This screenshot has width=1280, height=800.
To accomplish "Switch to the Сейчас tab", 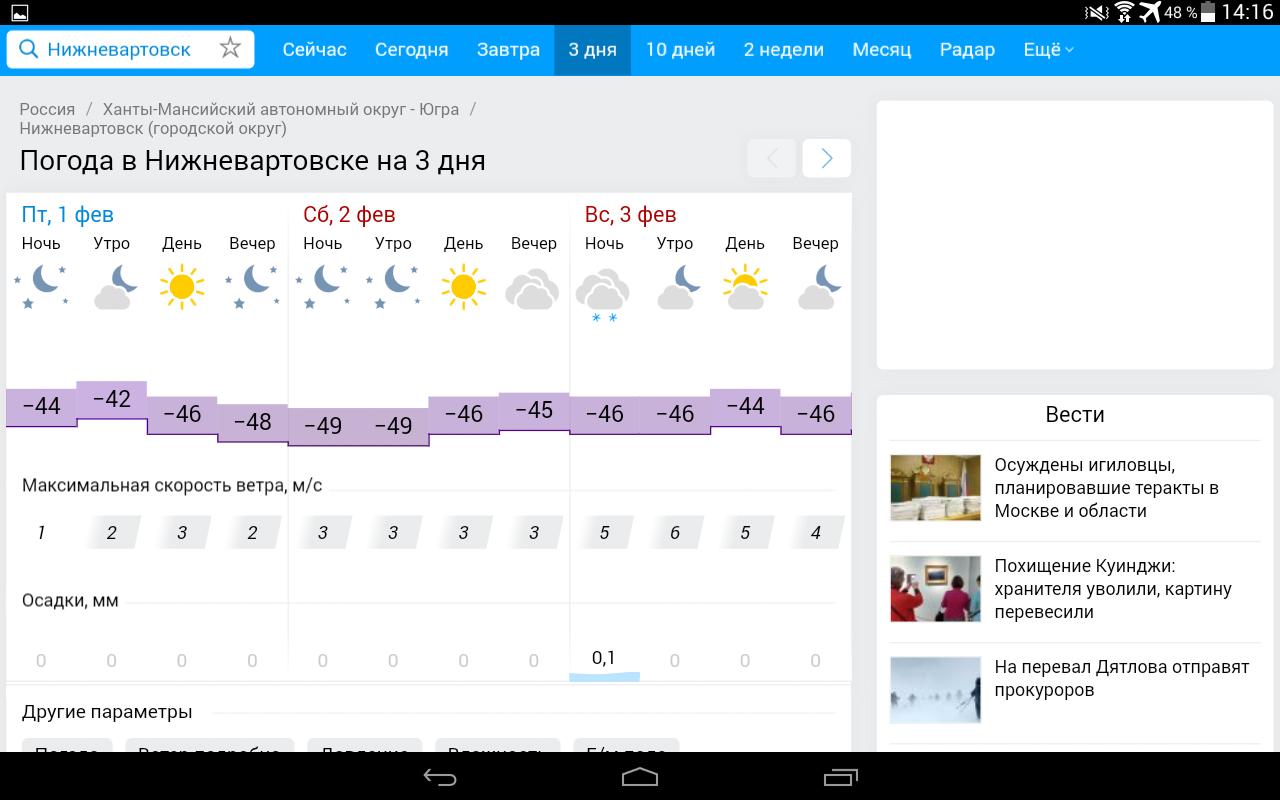I will (x=315, y=50).
